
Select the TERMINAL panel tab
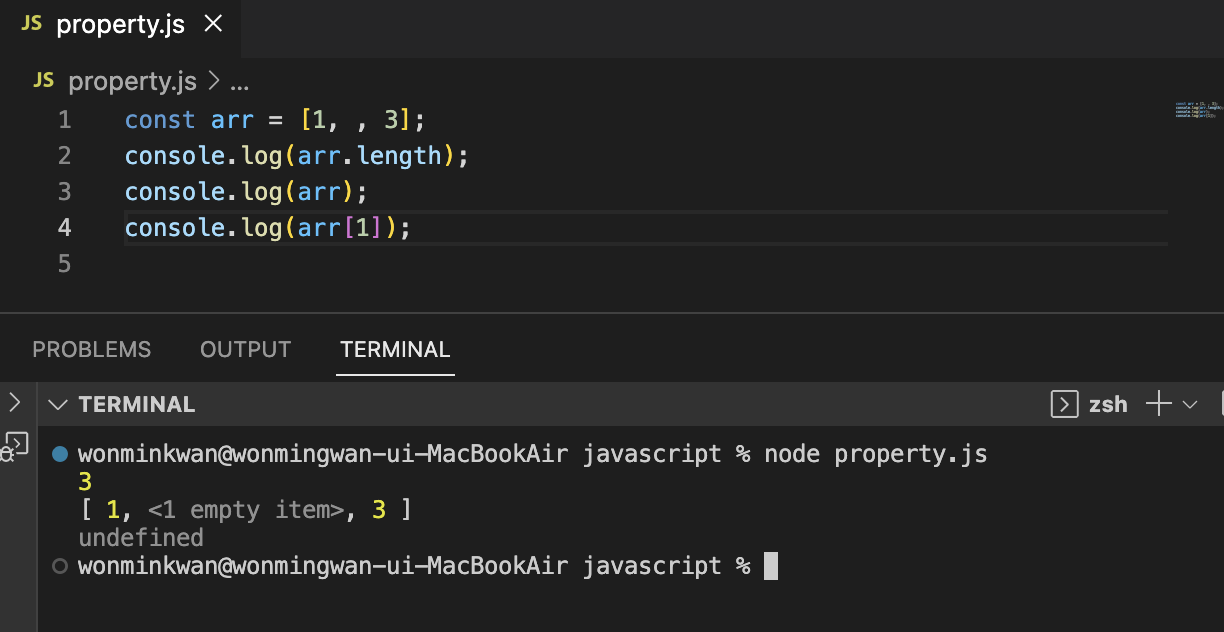[395, 350]
